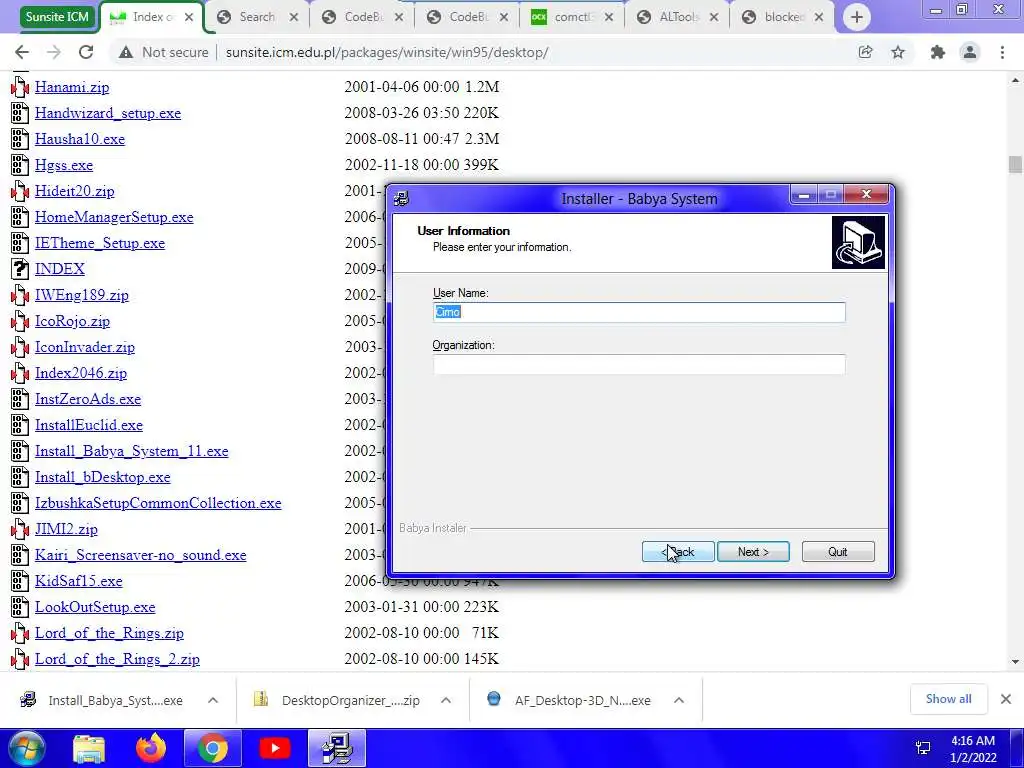Screen dimensions: 1024x768
Task: Bookmark this page with the star icon
Action: pyautogui.click(x=898, y=52)
